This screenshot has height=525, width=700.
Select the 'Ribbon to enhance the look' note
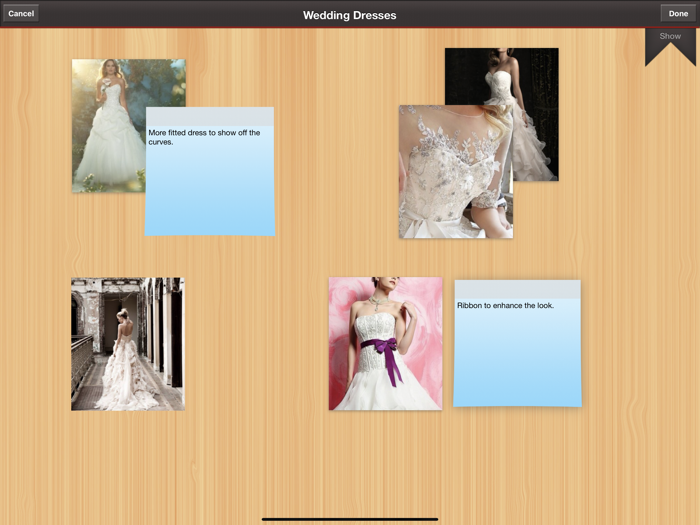(x=517, y=343)
